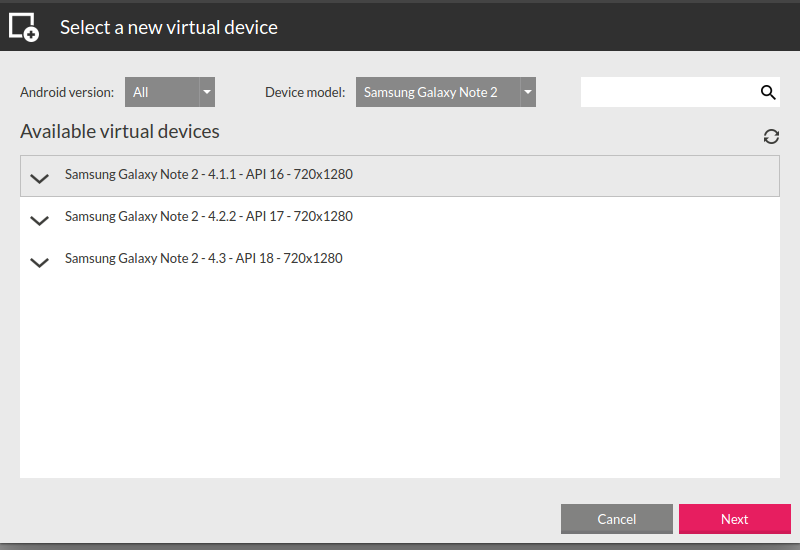Expand Samsung Galaxy Note 2 4.2.2 details
The width and height of the screenshot is (800, 550).
pos(39,220)
